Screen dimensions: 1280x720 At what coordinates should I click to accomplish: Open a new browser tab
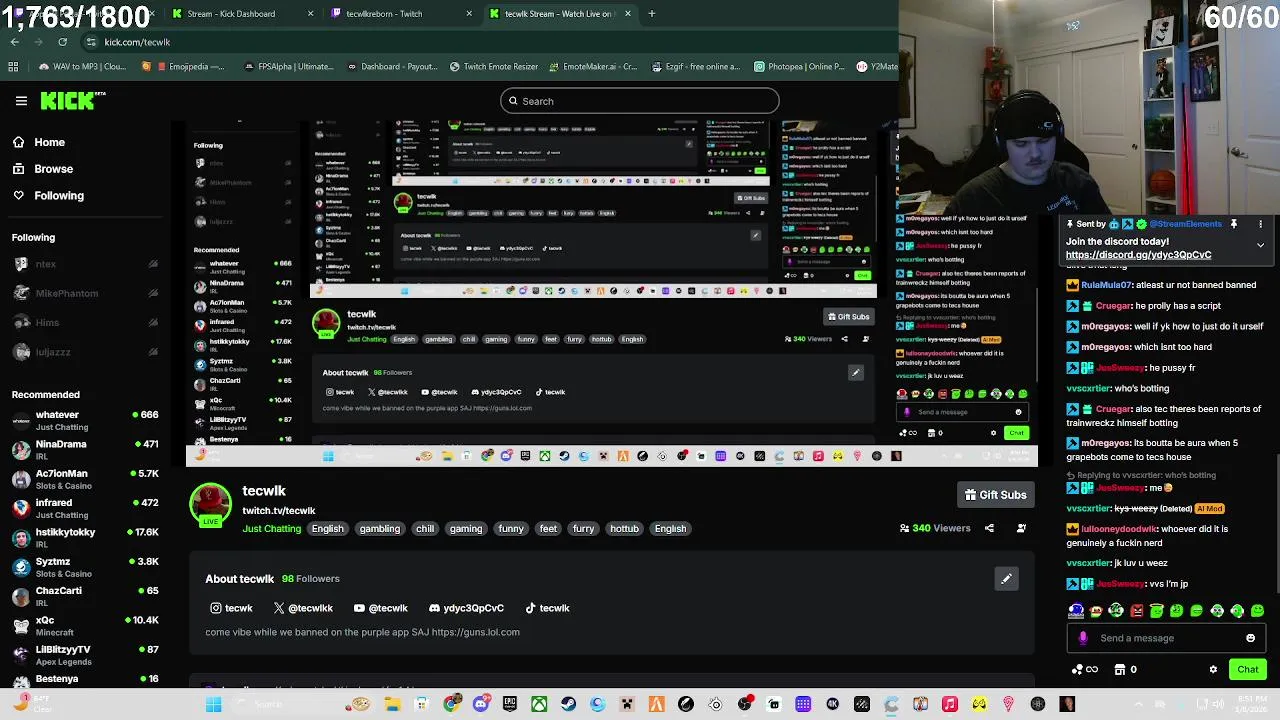coord(652,14)
